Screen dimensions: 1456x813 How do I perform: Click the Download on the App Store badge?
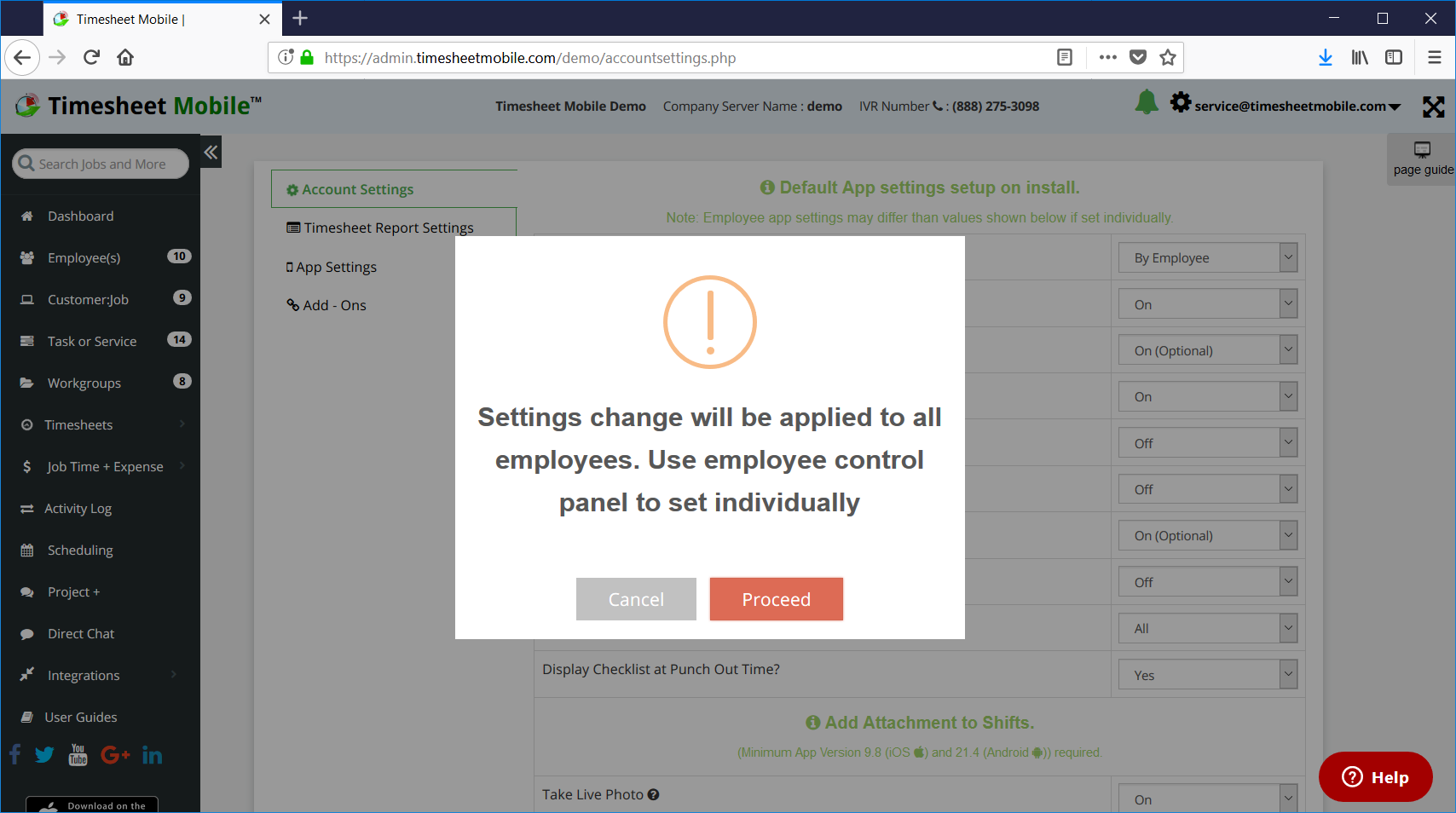(x=92, y=804)
